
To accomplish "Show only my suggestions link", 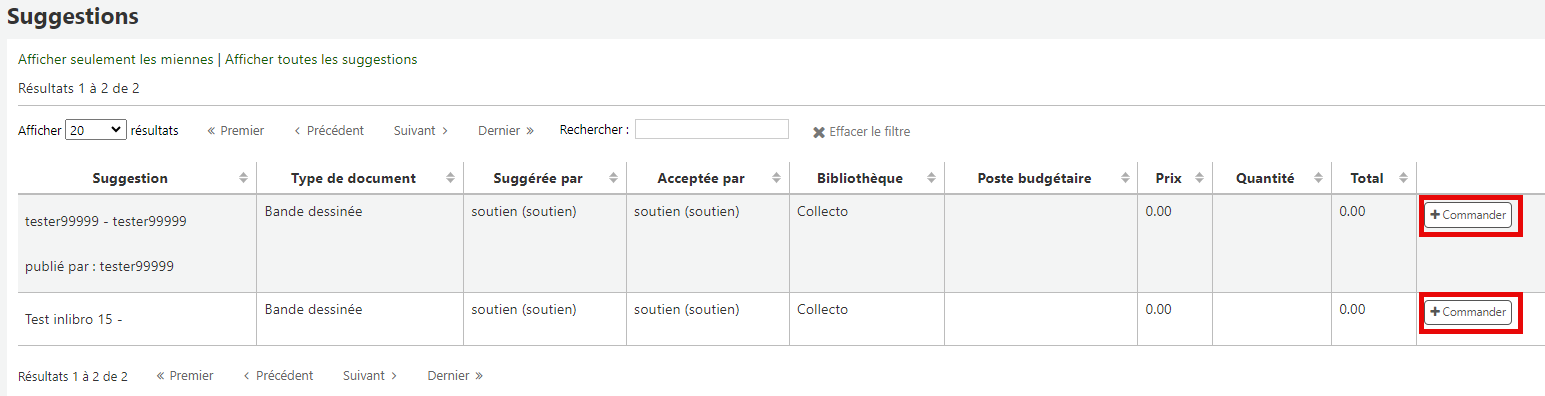I will (116, 59).
